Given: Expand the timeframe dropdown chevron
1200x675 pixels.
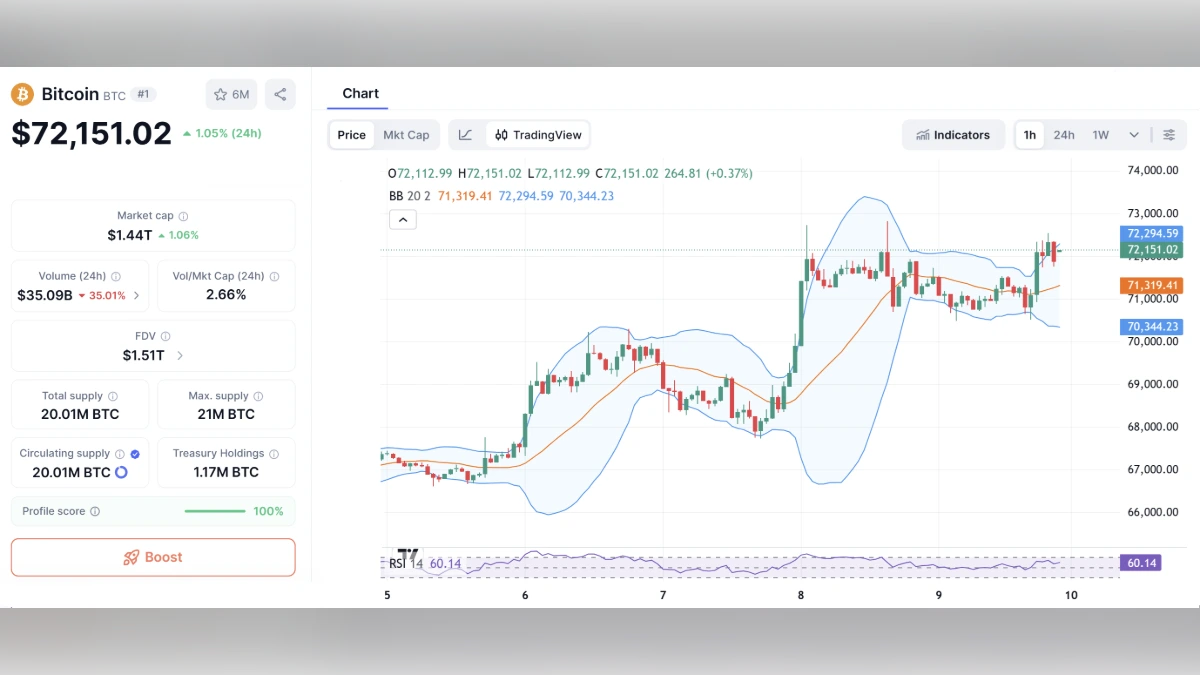Looking at the screenshot, I should [1134, 134].
